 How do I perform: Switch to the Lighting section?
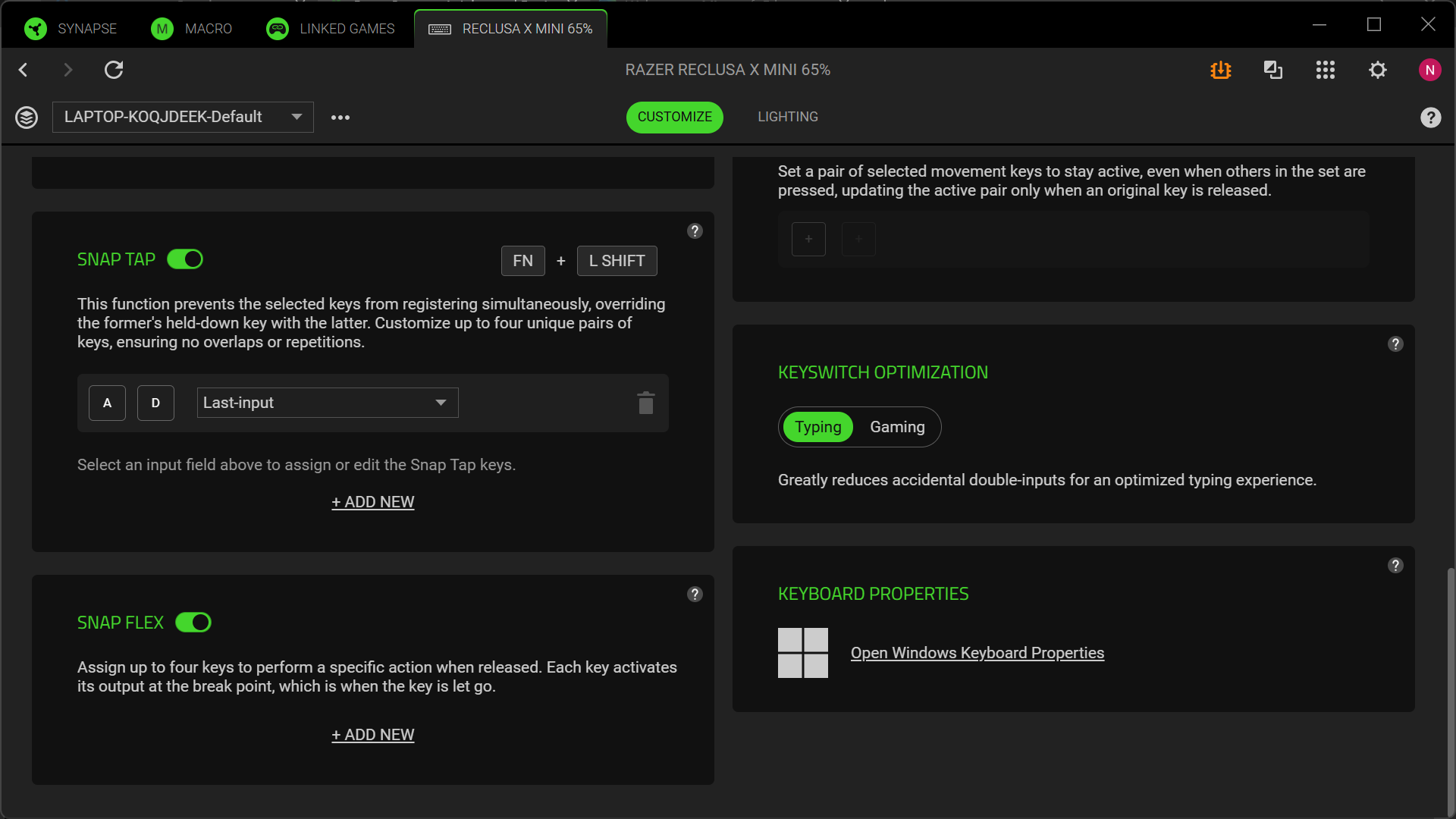(x=788, y=117)
